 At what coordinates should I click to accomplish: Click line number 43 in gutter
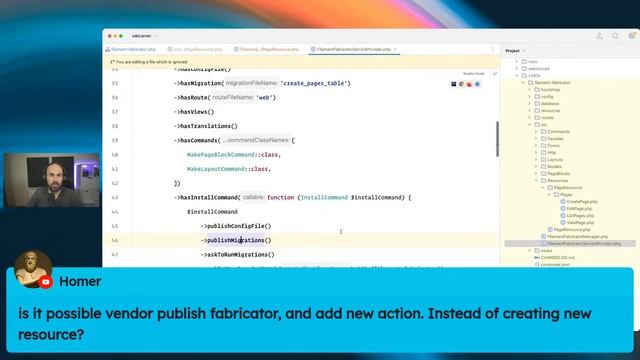tap(115, 198)
